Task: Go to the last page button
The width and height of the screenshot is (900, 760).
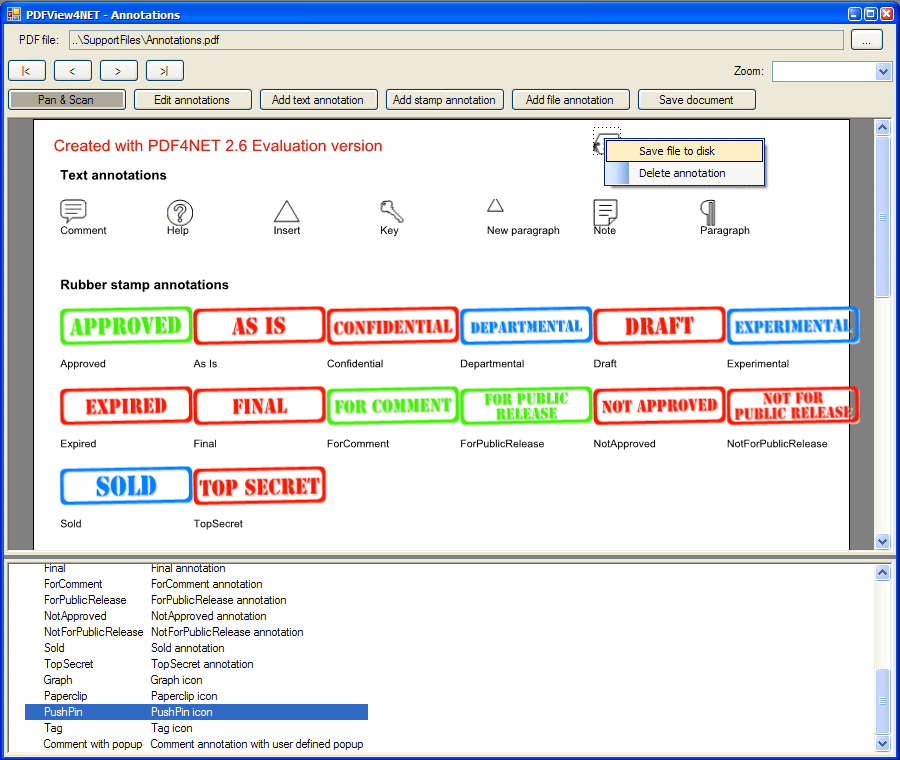Action: [x=164, y=71]
